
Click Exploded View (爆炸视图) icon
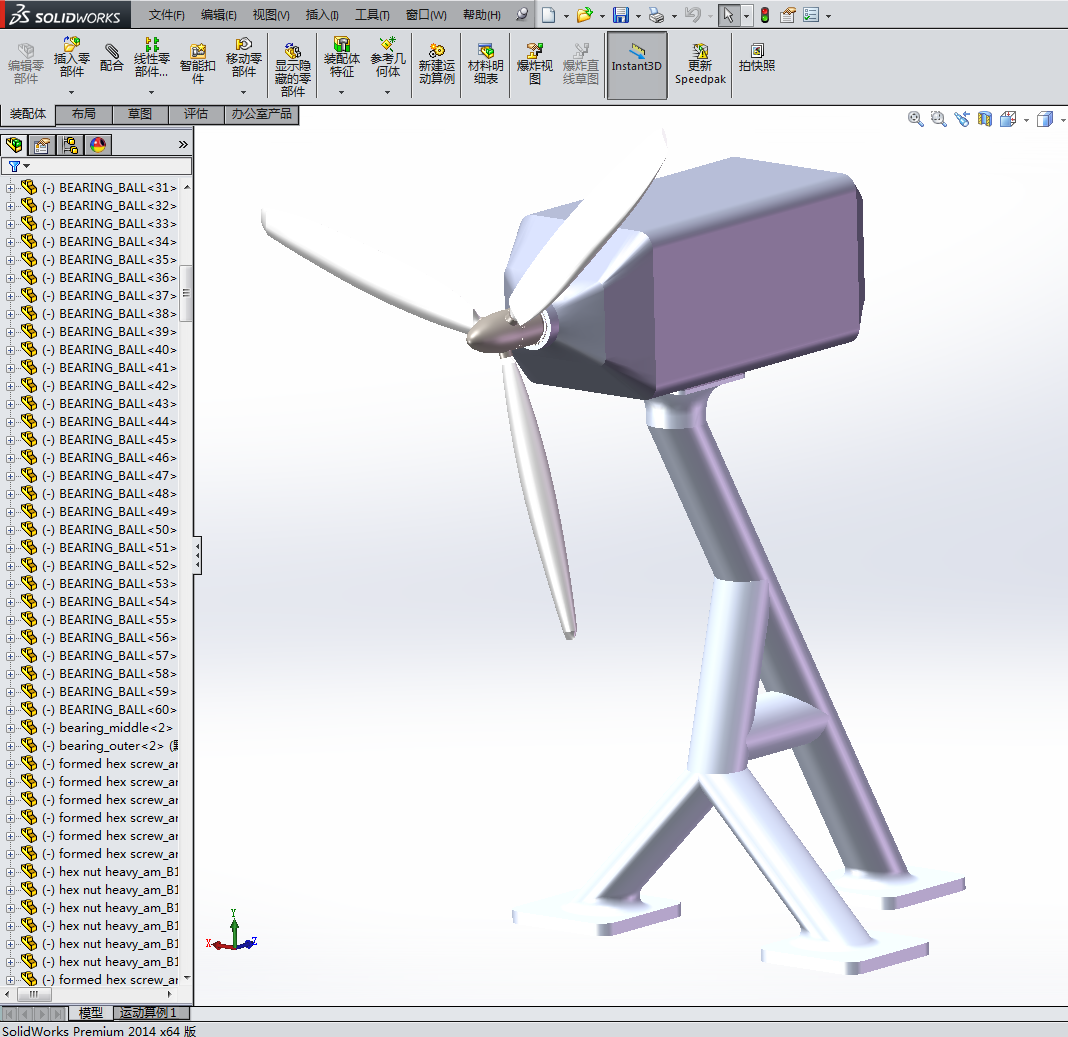(535, 63)
